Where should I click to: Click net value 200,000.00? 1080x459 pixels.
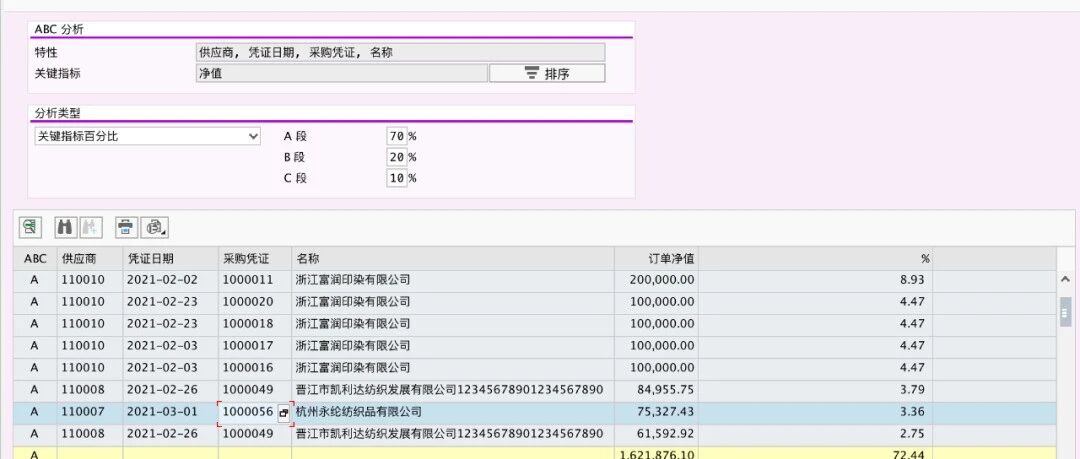[x=656, y=280]
